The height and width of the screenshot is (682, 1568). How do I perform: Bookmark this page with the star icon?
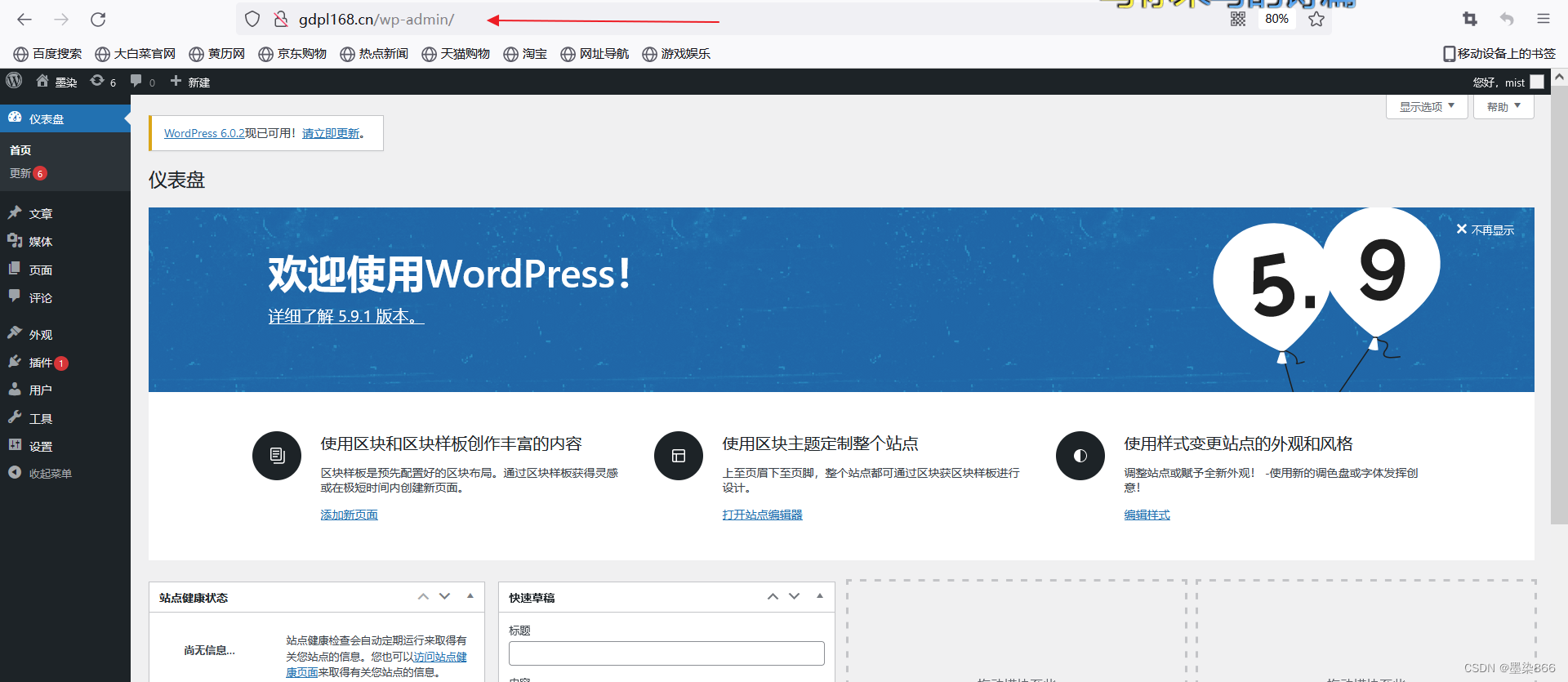[1316, 19]
